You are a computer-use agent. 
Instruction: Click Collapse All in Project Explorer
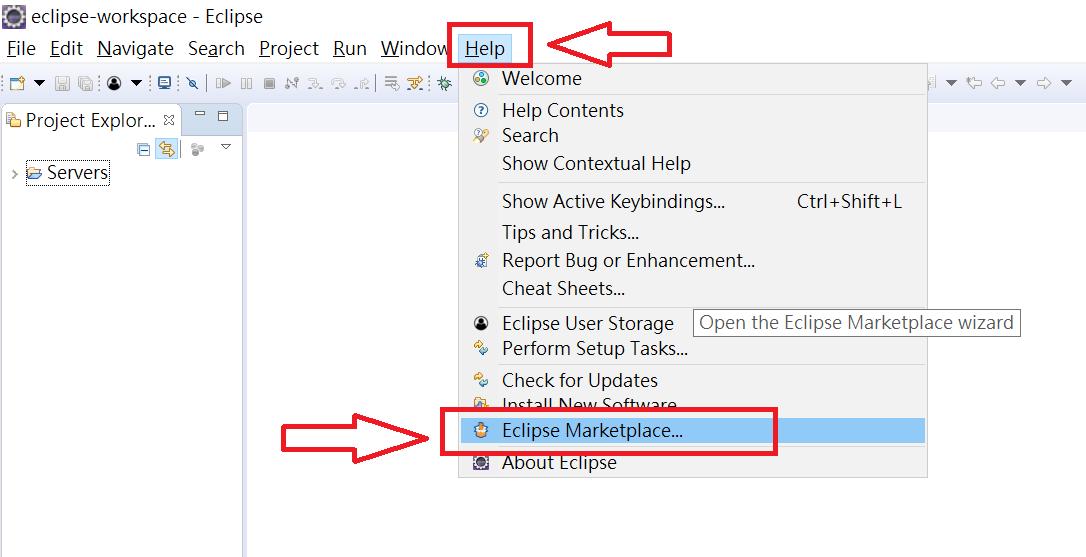click(143, 149)
